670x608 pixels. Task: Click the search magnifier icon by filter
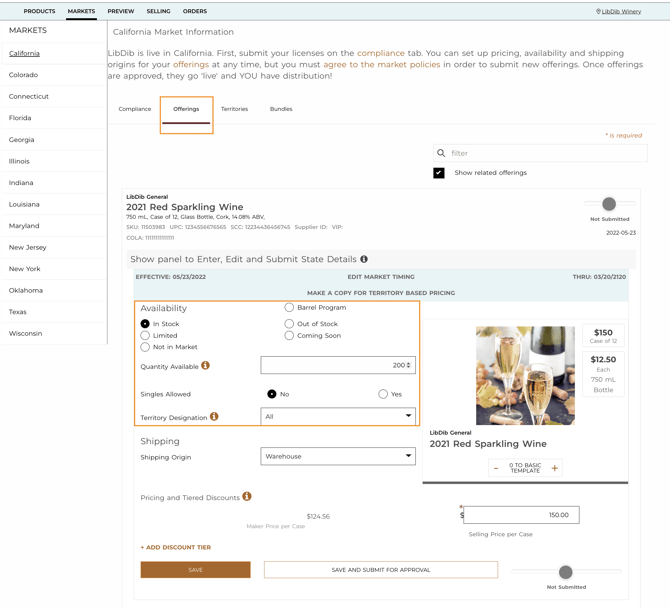[x=441, y=153]
